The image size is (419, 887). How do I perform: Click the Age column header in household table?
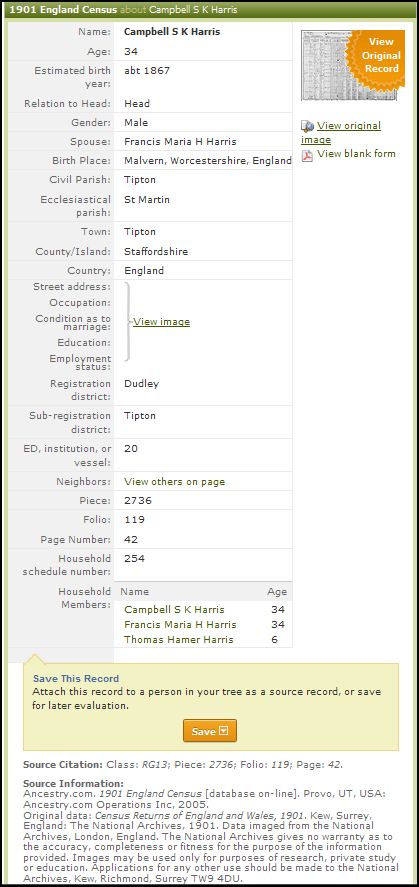[x=277, y=592]
